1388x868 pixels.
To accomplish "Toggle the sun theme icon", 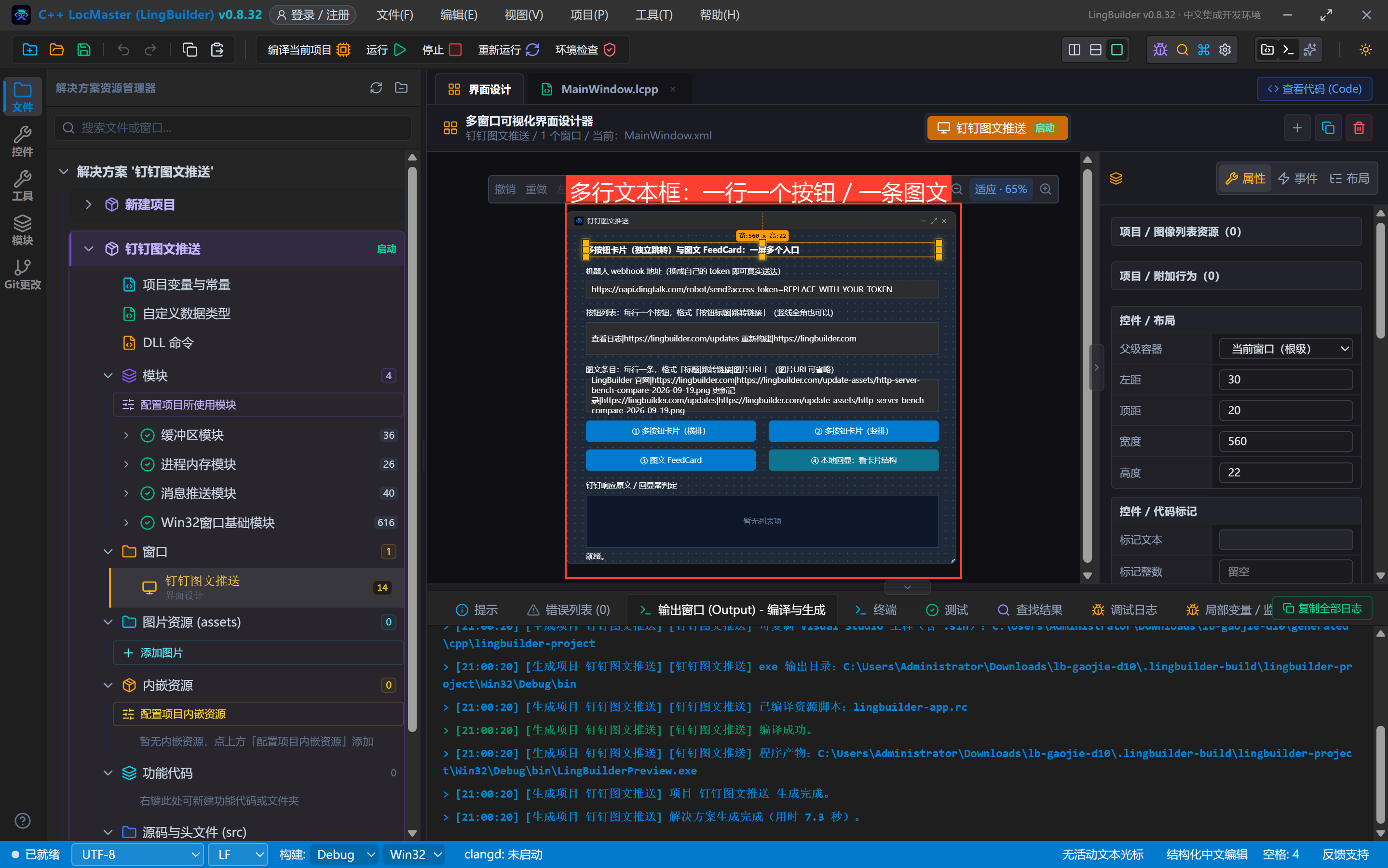I will pos(1366,50).
